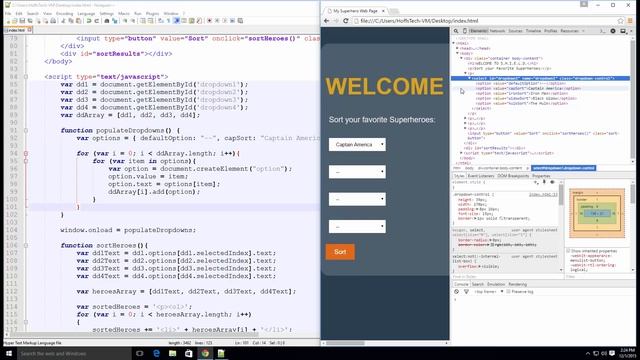The width and height of the screenshot is (640, 360).
Task: Open the Language menu in Notepad++
Action: (86, 13)
